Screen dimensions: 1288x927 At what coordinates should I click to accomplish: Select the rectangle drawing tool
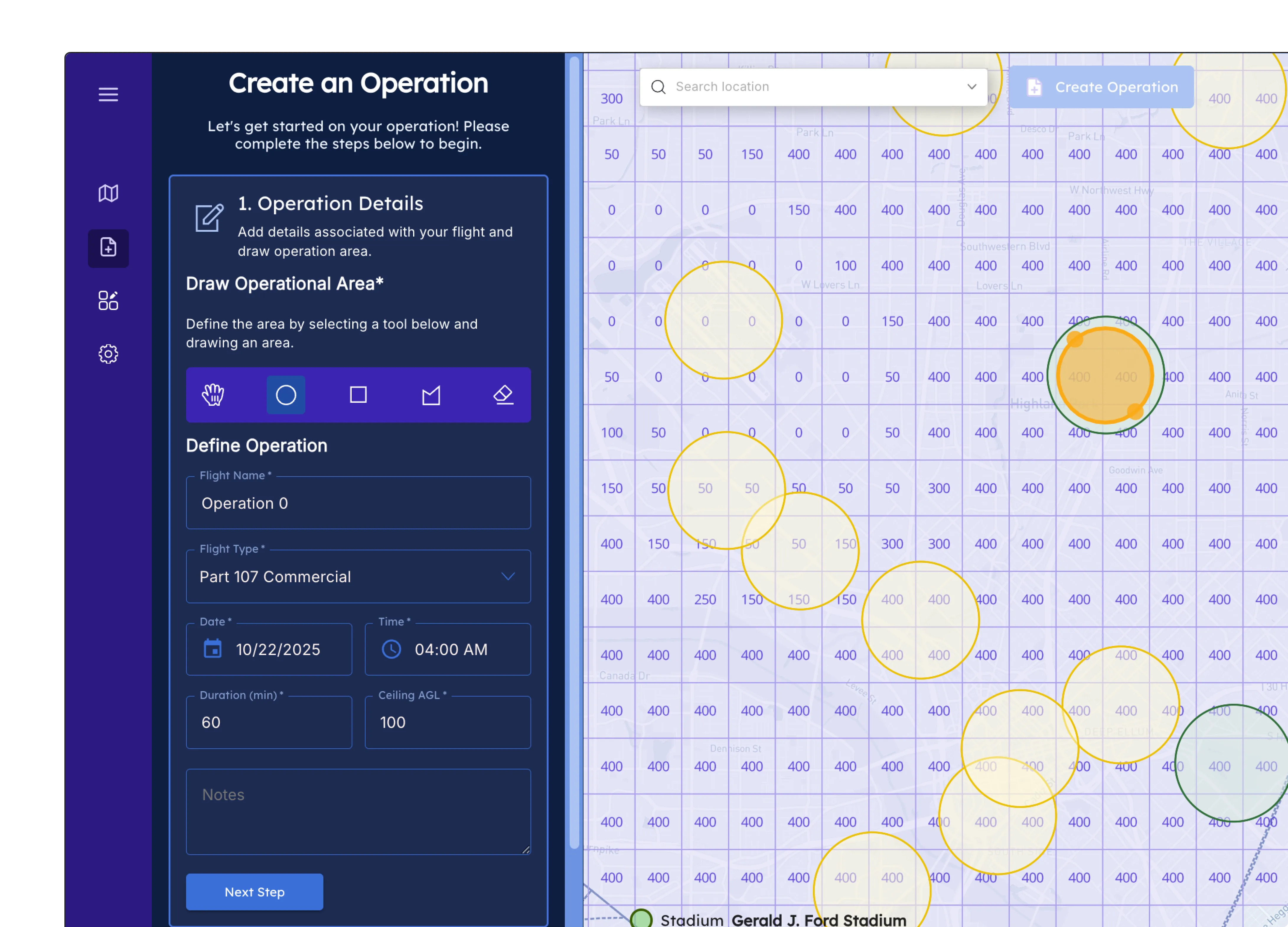click(x=358, y=394)
